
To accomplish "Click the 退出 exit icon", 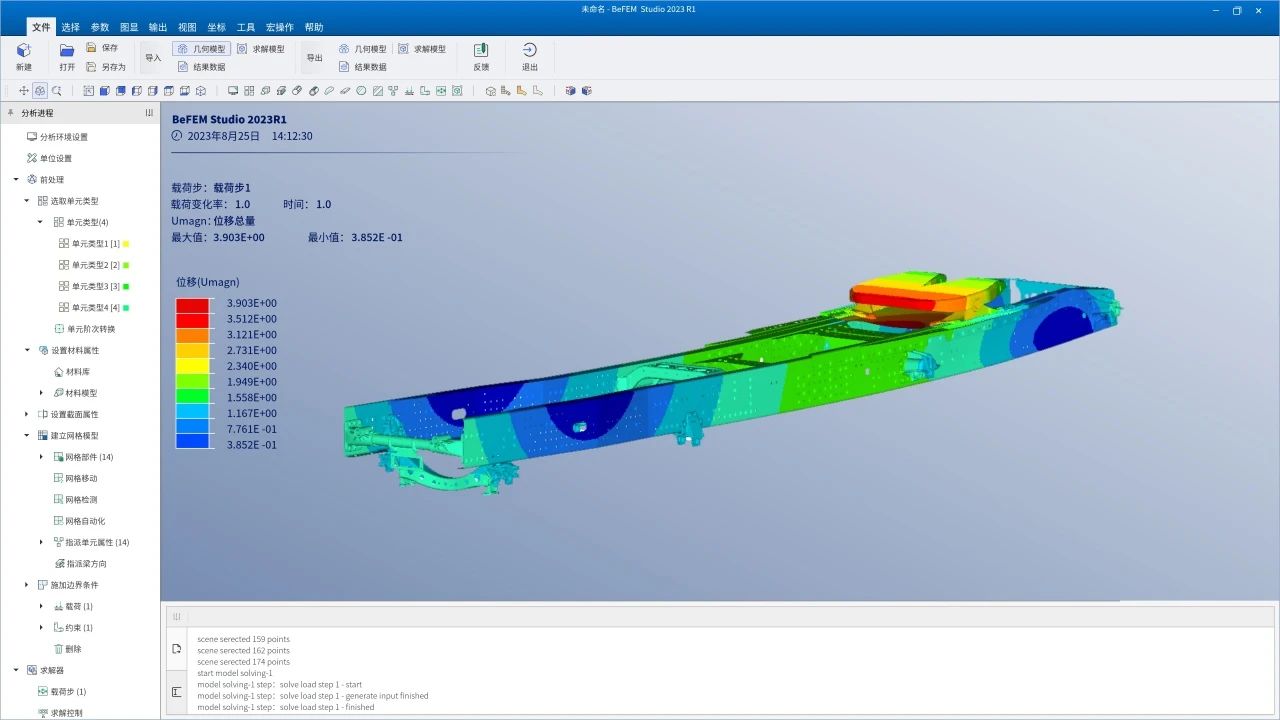I will (x=529, y=51).
